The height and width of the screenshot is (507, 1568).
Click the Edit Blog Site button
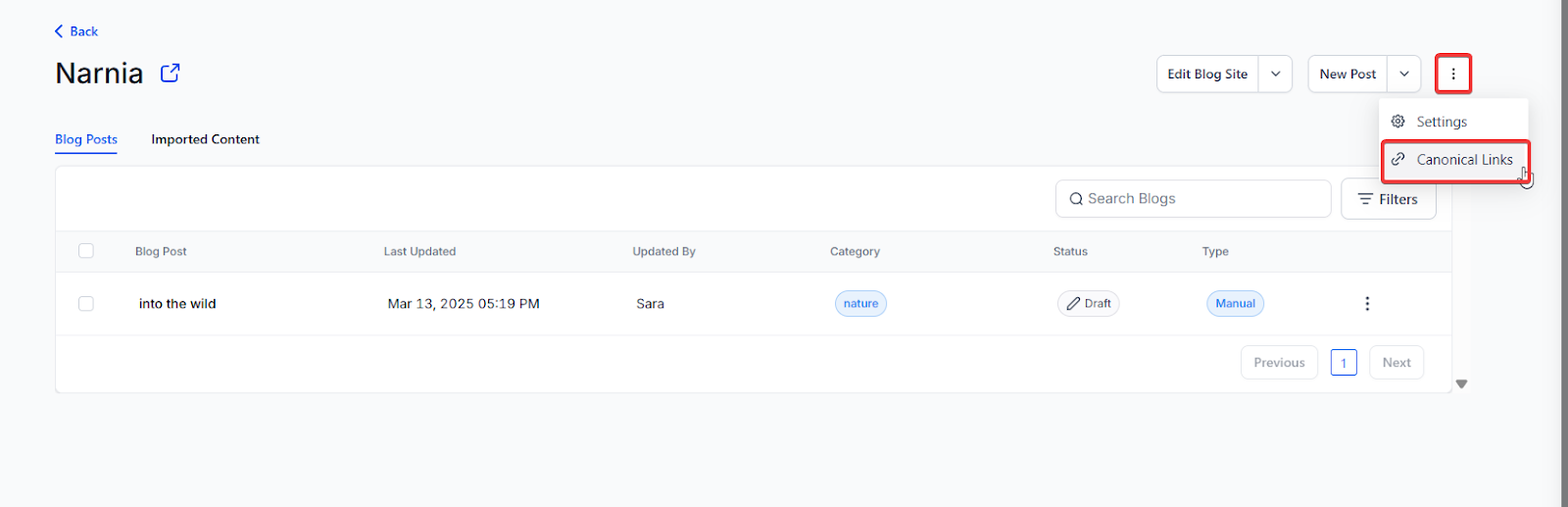click(x=1207, y=74)
